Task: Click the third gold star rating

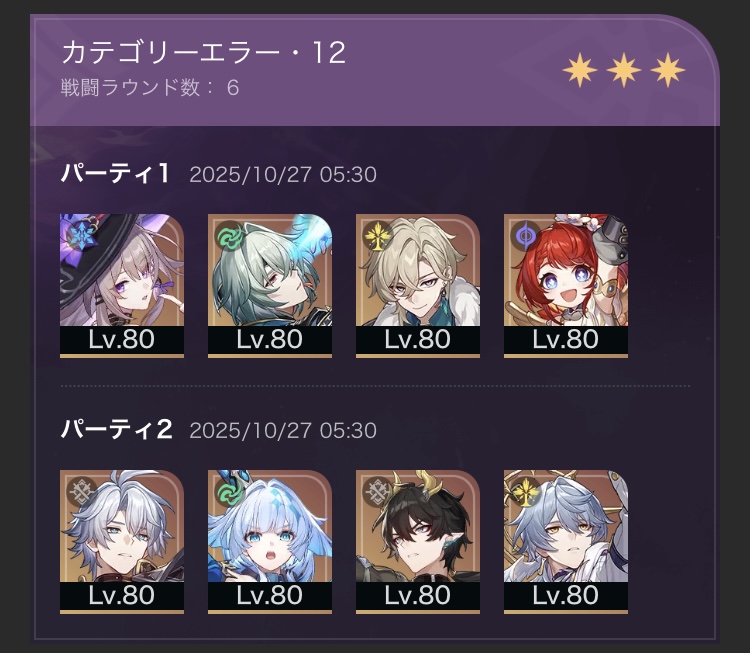Action: 668,70
